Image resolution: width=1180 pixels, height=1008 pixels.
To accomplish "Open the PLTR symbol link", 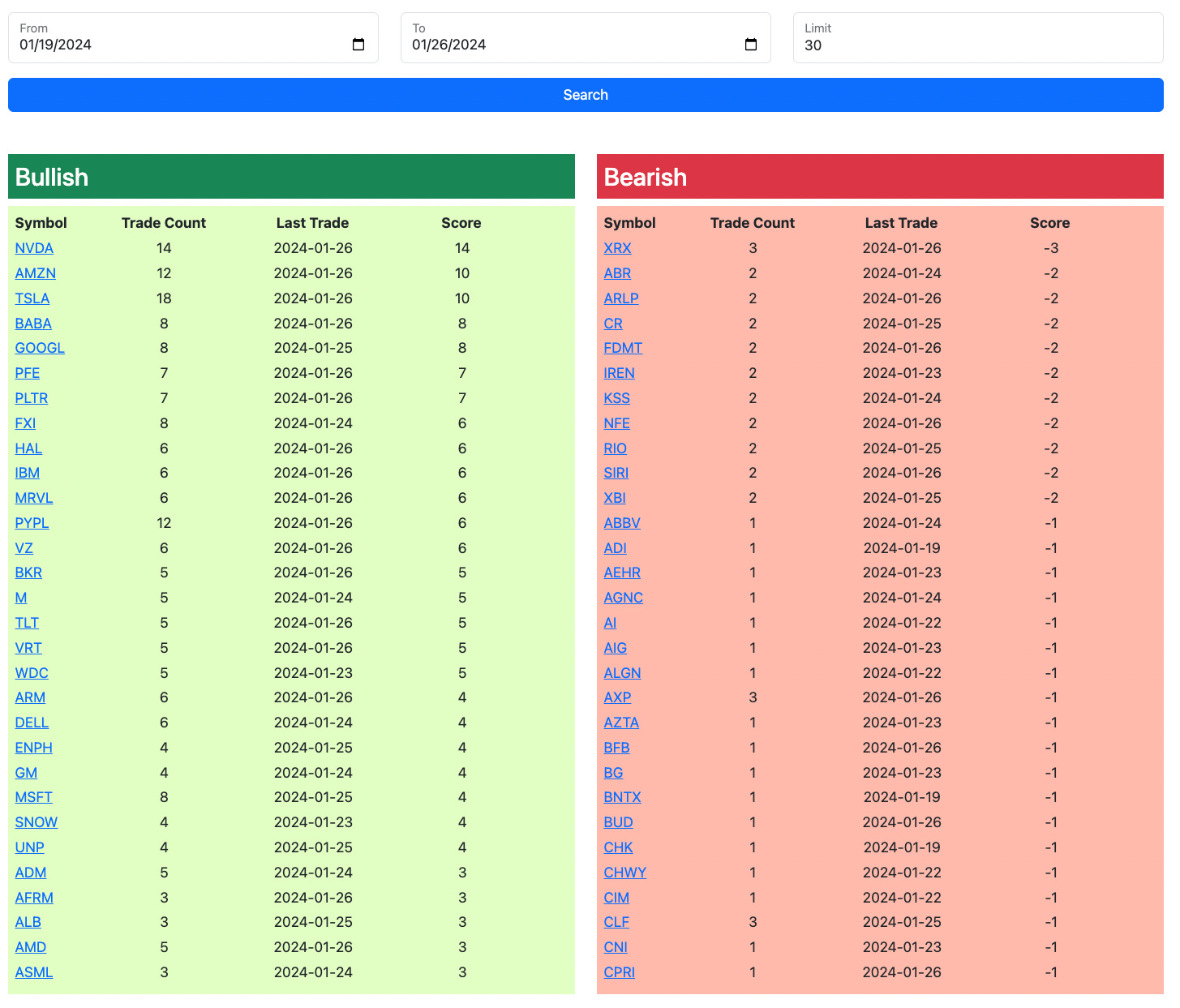I will pyautogui.click(x=32, y=398).
